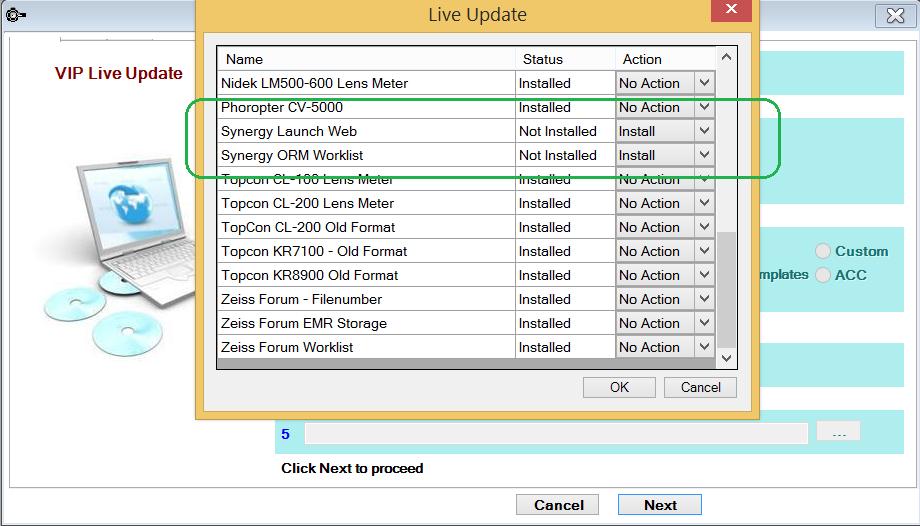Click the browse ellipsis button beside field 5
920x526 pixels.
[x=838, y=431]
